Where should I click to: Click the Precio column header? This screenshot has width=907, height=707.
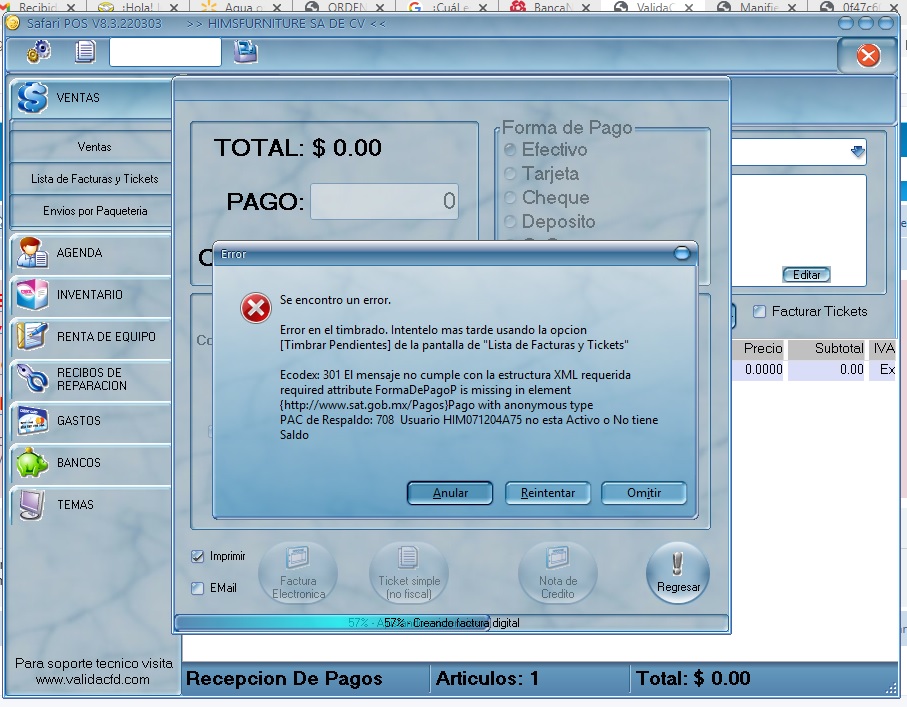click(x=758, y=348)
